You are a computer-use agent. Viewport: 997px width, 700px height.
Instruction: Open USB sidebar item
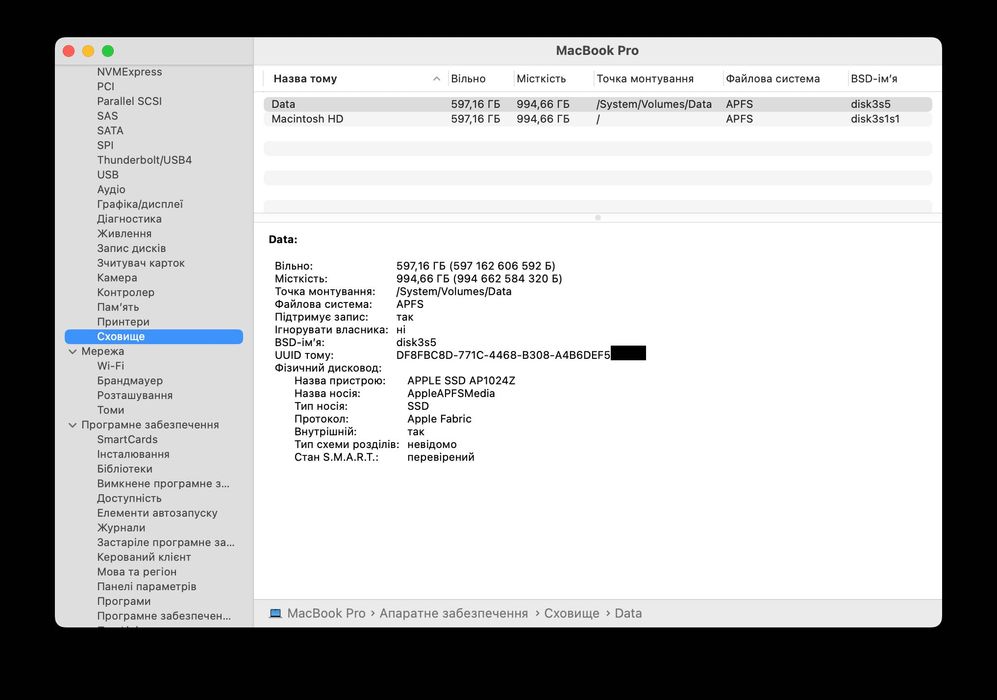click(107, 175)
